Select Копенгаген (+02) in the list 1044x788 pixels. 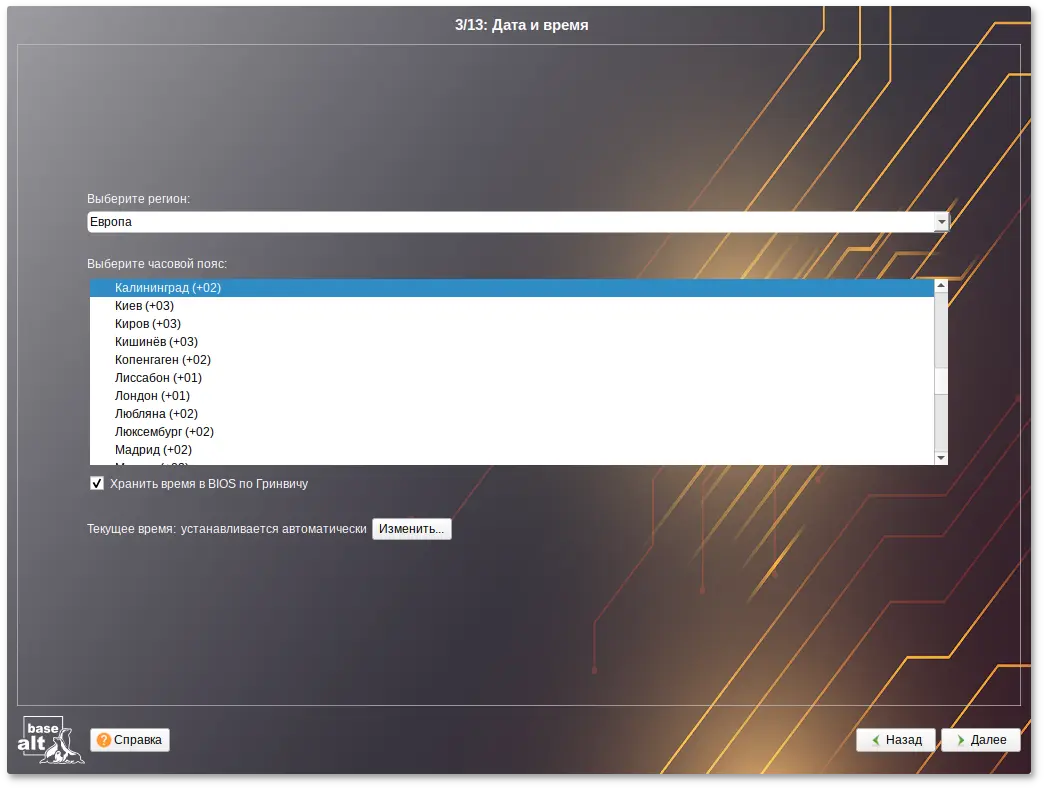163,360
